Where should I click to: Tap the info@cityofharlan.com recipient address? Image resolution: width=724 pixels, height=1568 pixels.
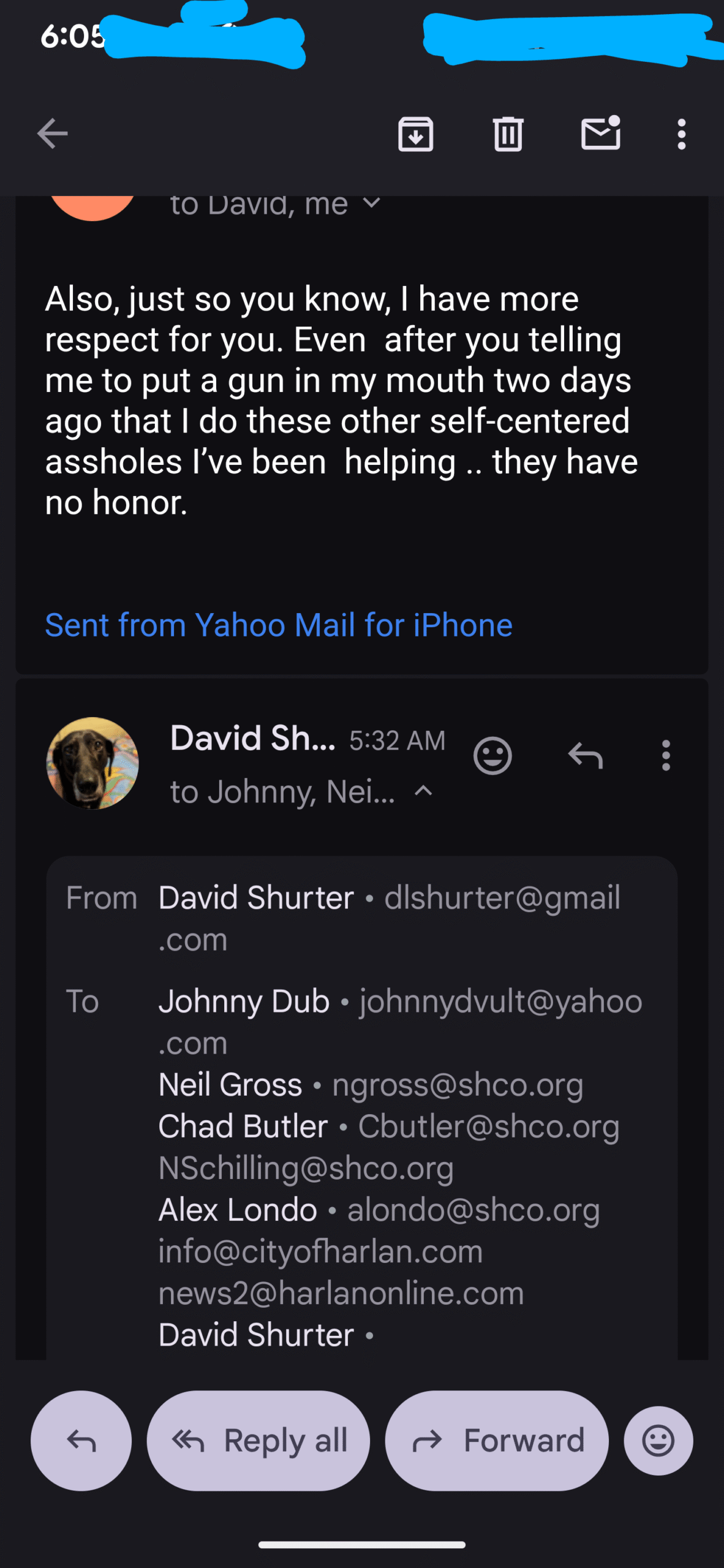320,1251
